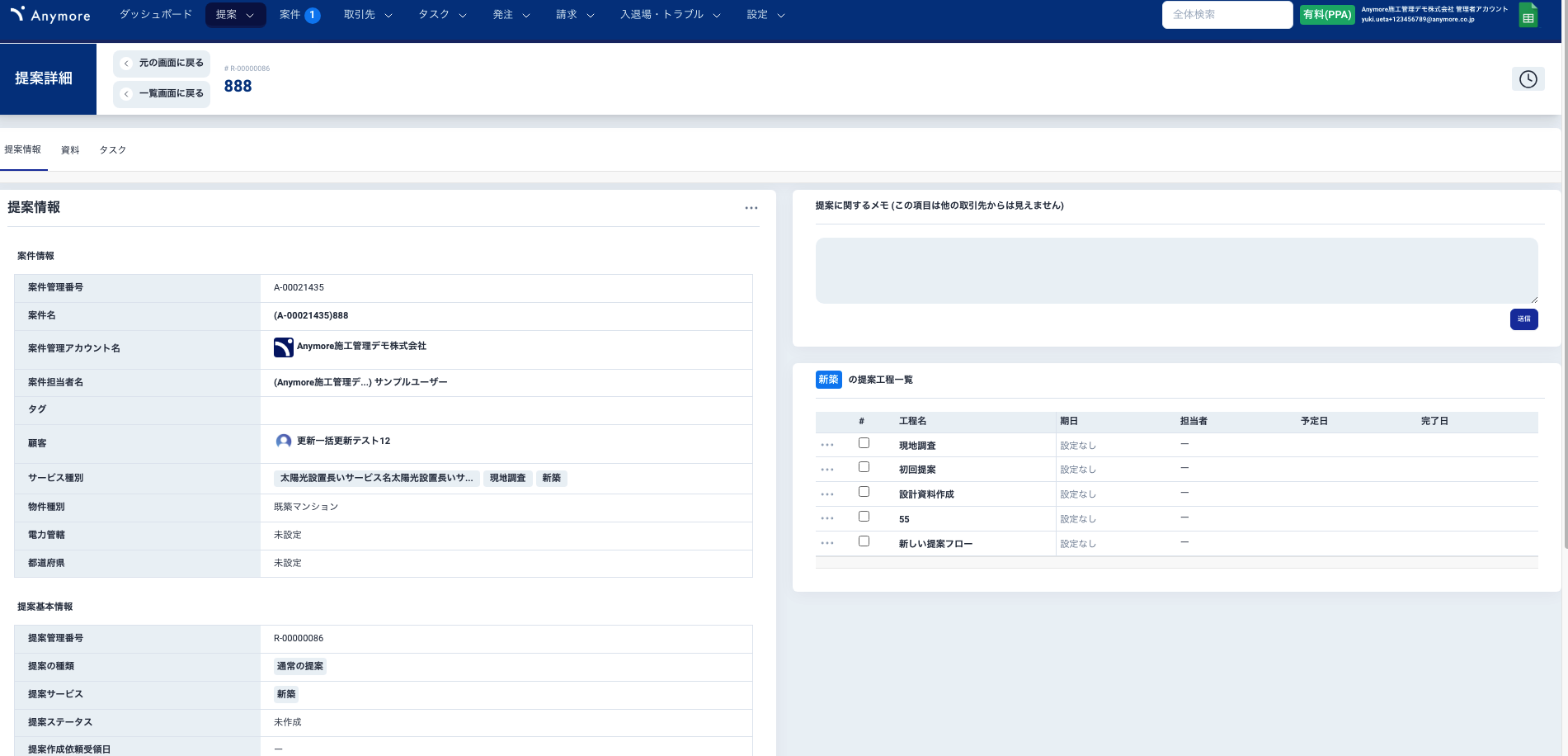
Task: Expand the 提案 dropdown menu
Action: [x=235, y=15]
